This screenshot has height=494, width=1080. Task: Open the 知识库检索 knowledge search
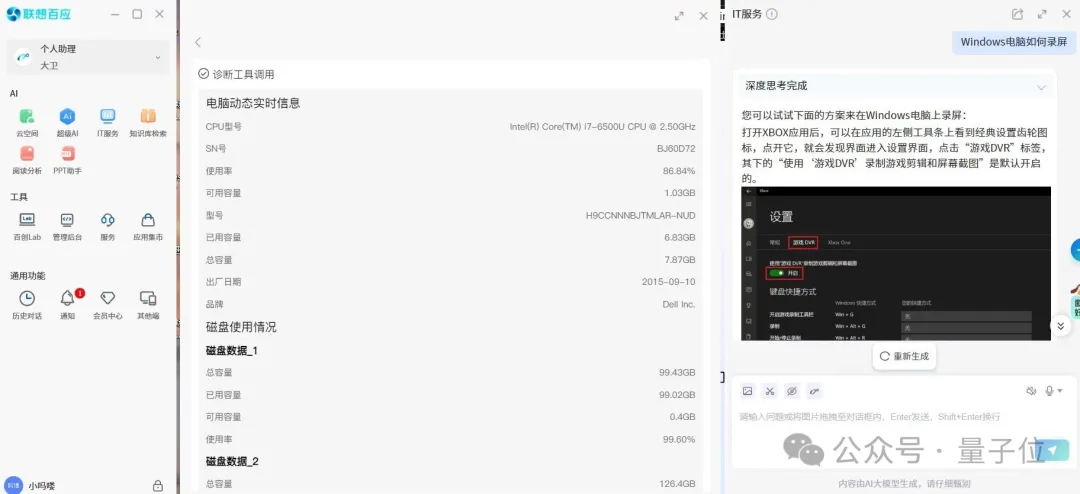[148, 117]
